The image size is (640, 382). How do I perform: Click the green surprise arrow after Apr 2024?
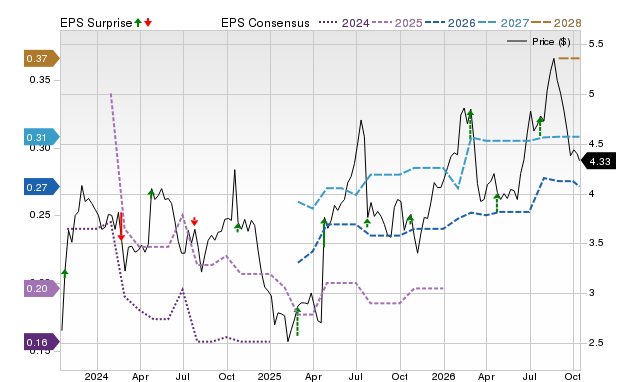tap(151, 193)
